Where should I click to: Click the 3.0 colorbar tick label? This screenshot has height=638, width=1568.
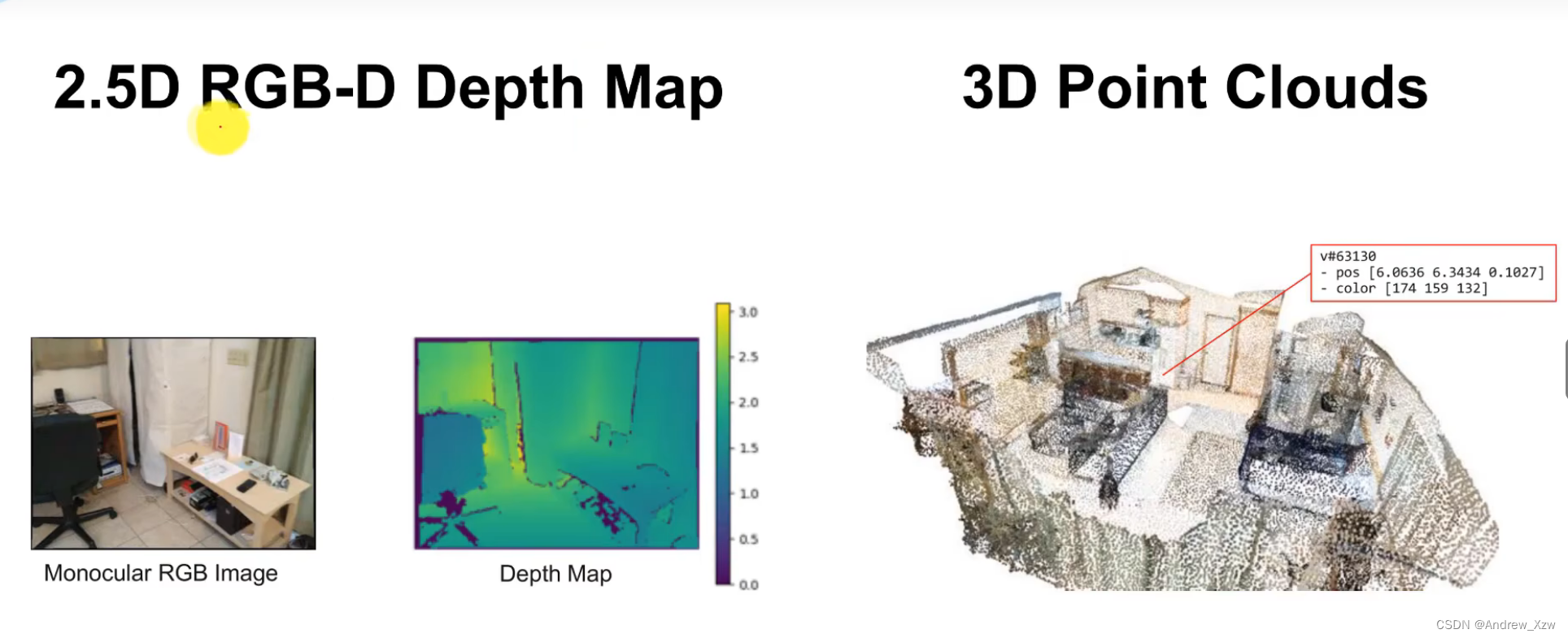tap(748, 312)
